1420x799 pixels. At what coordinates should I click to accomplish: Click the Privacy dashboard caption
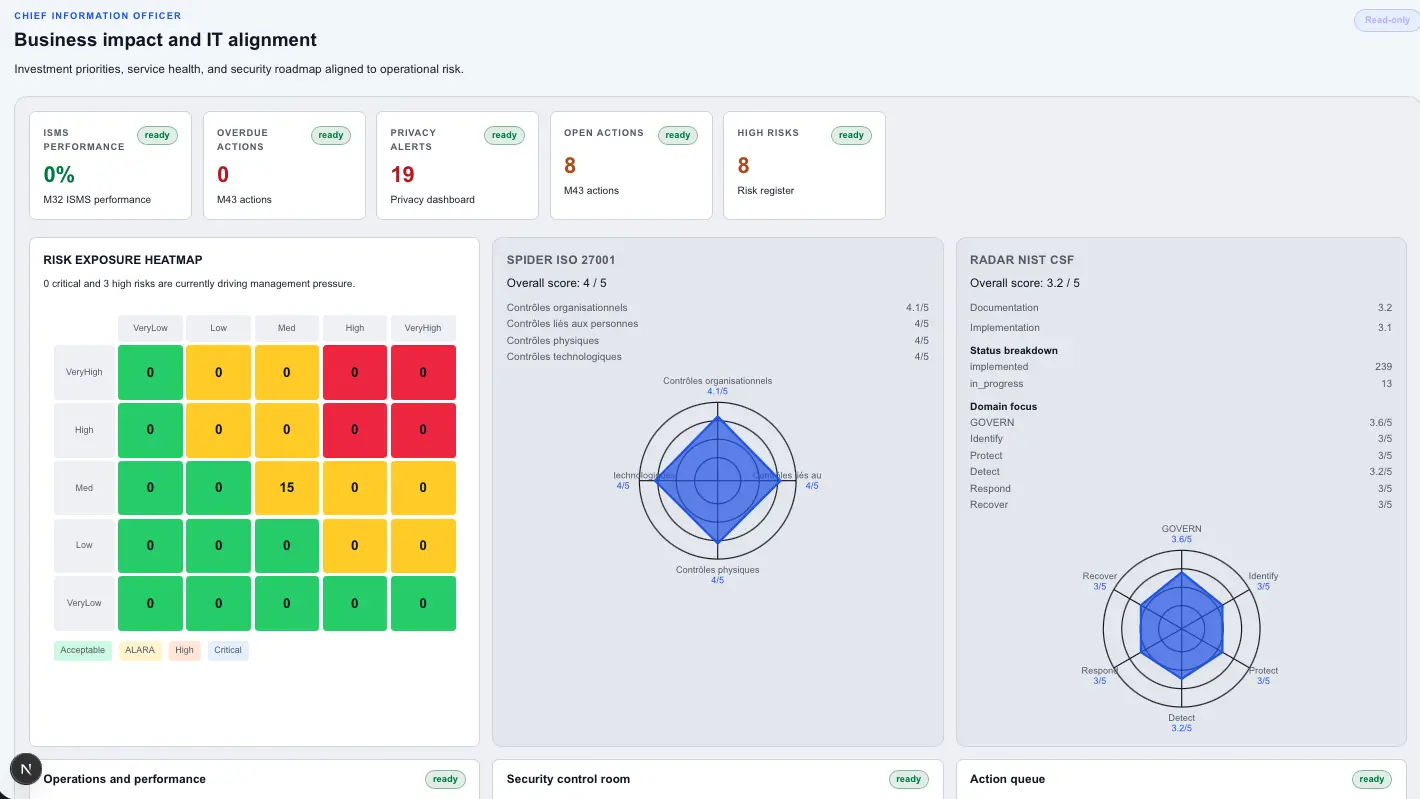(x=433, y=200)
